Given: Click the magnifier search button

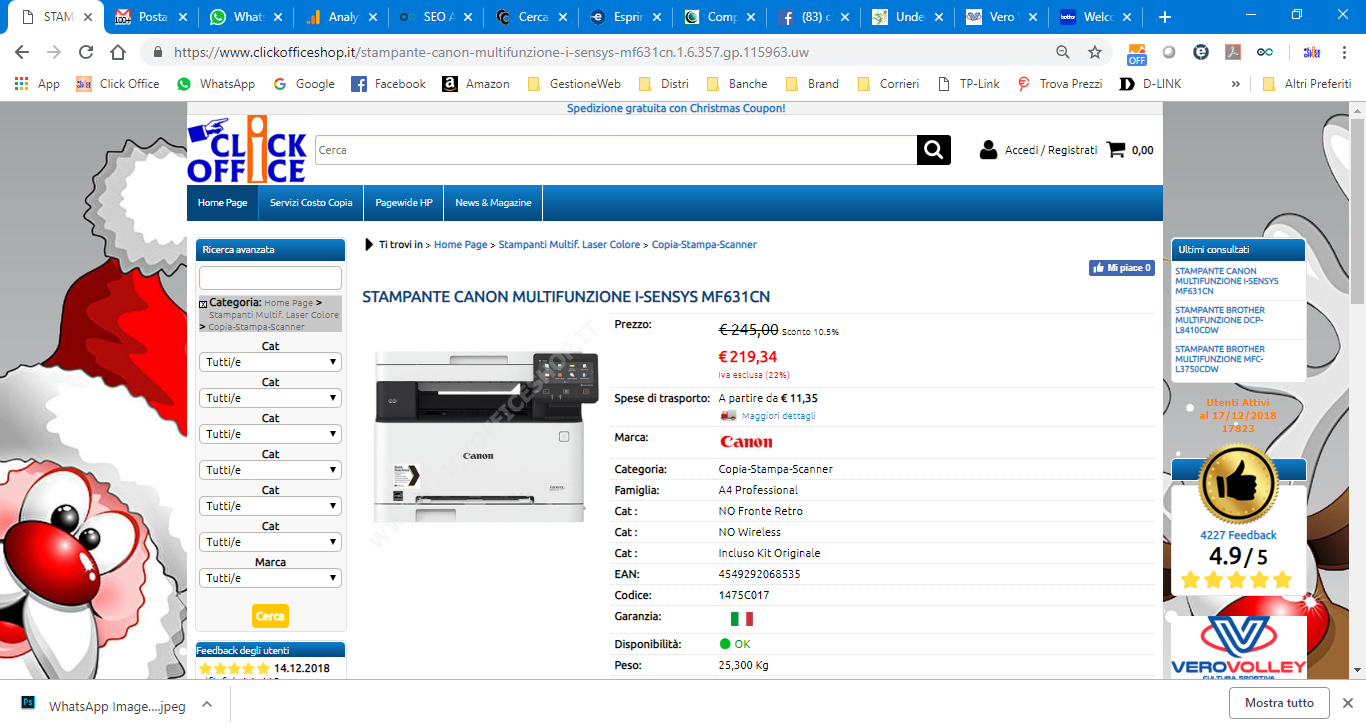Looking at the screenshot, I should 933,150.
